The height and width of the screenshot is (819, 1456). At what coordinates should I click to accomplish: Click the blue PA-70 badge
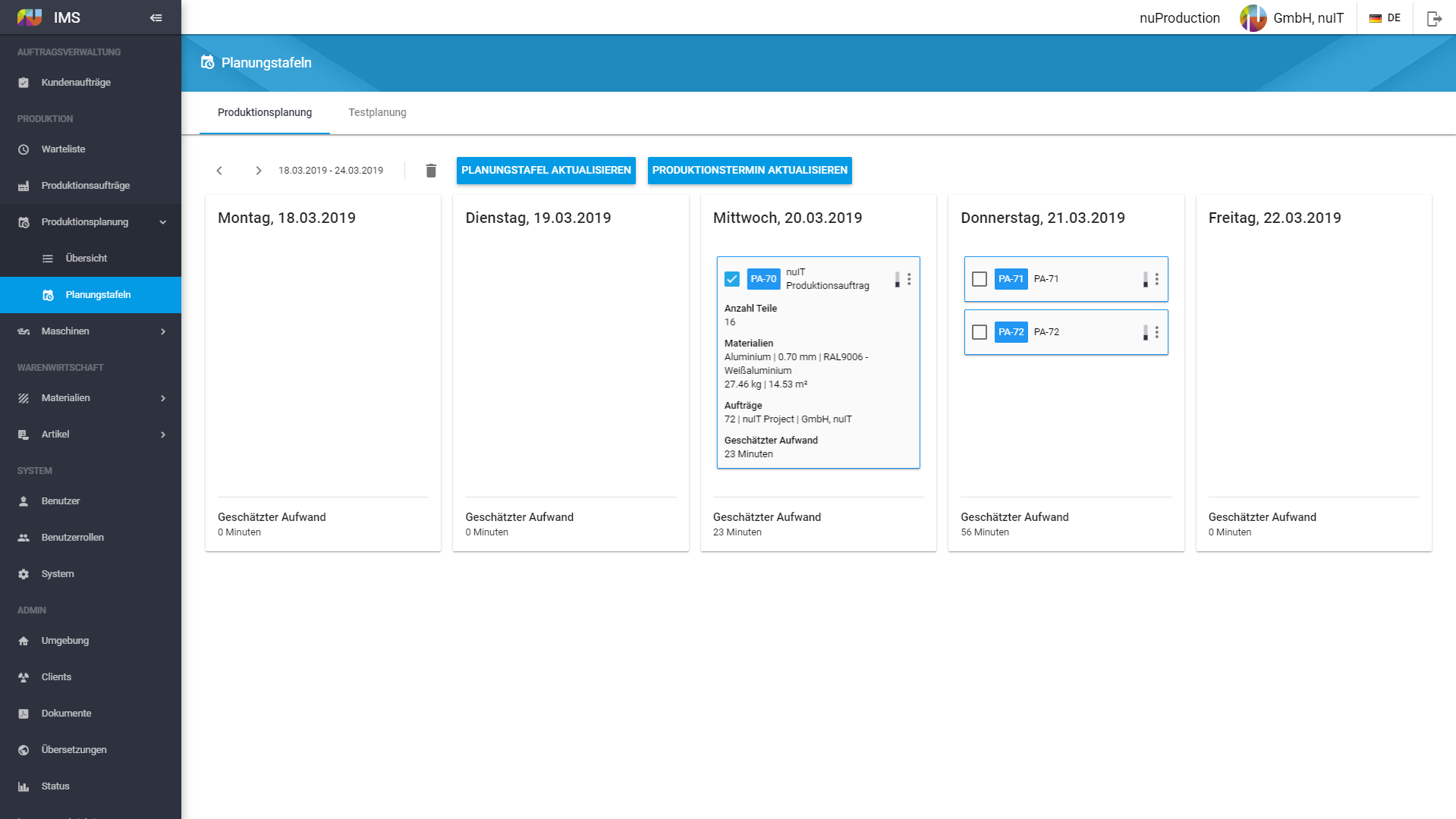pos(763,279)
